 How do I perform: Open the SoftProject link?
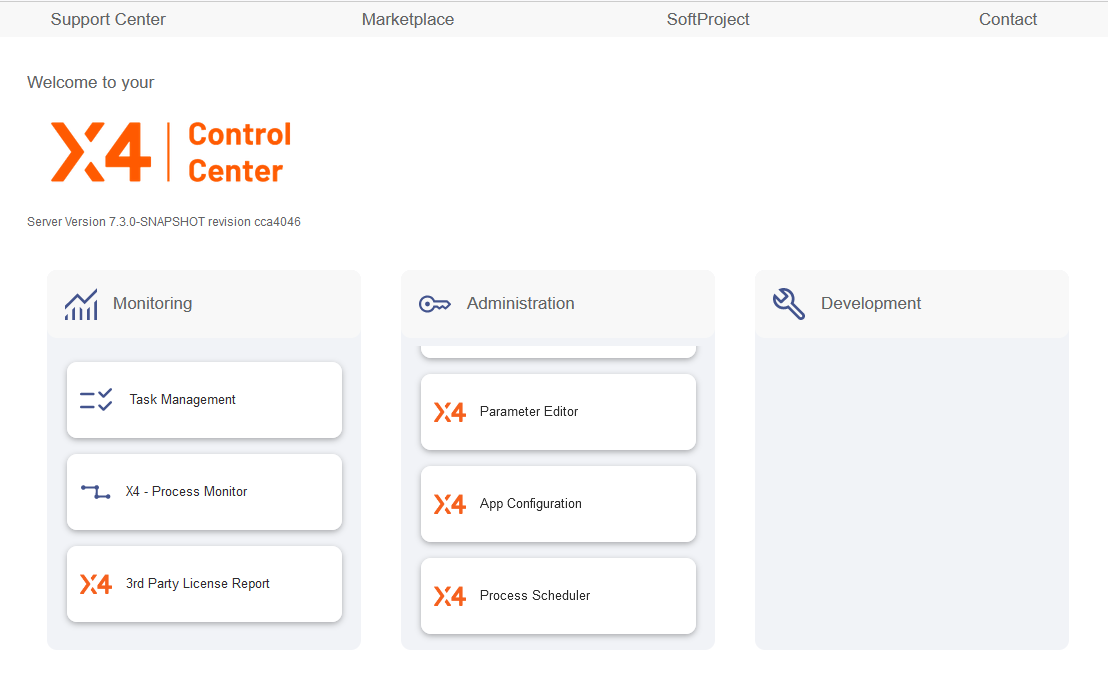[x=708, y=19]
